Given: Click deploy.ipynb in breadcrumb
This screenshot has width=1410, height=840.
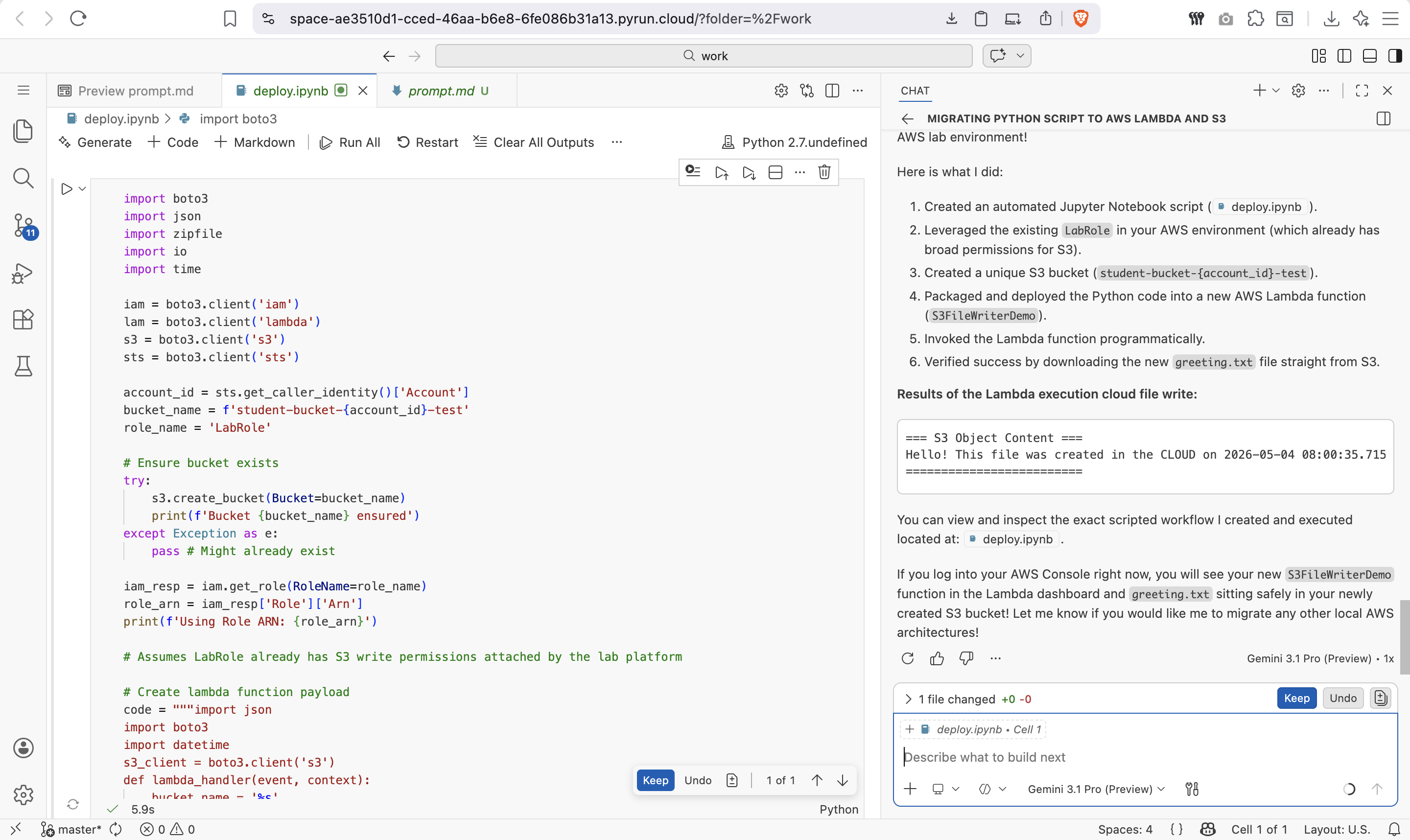Looking at the screenshot, I should point(121,118).
